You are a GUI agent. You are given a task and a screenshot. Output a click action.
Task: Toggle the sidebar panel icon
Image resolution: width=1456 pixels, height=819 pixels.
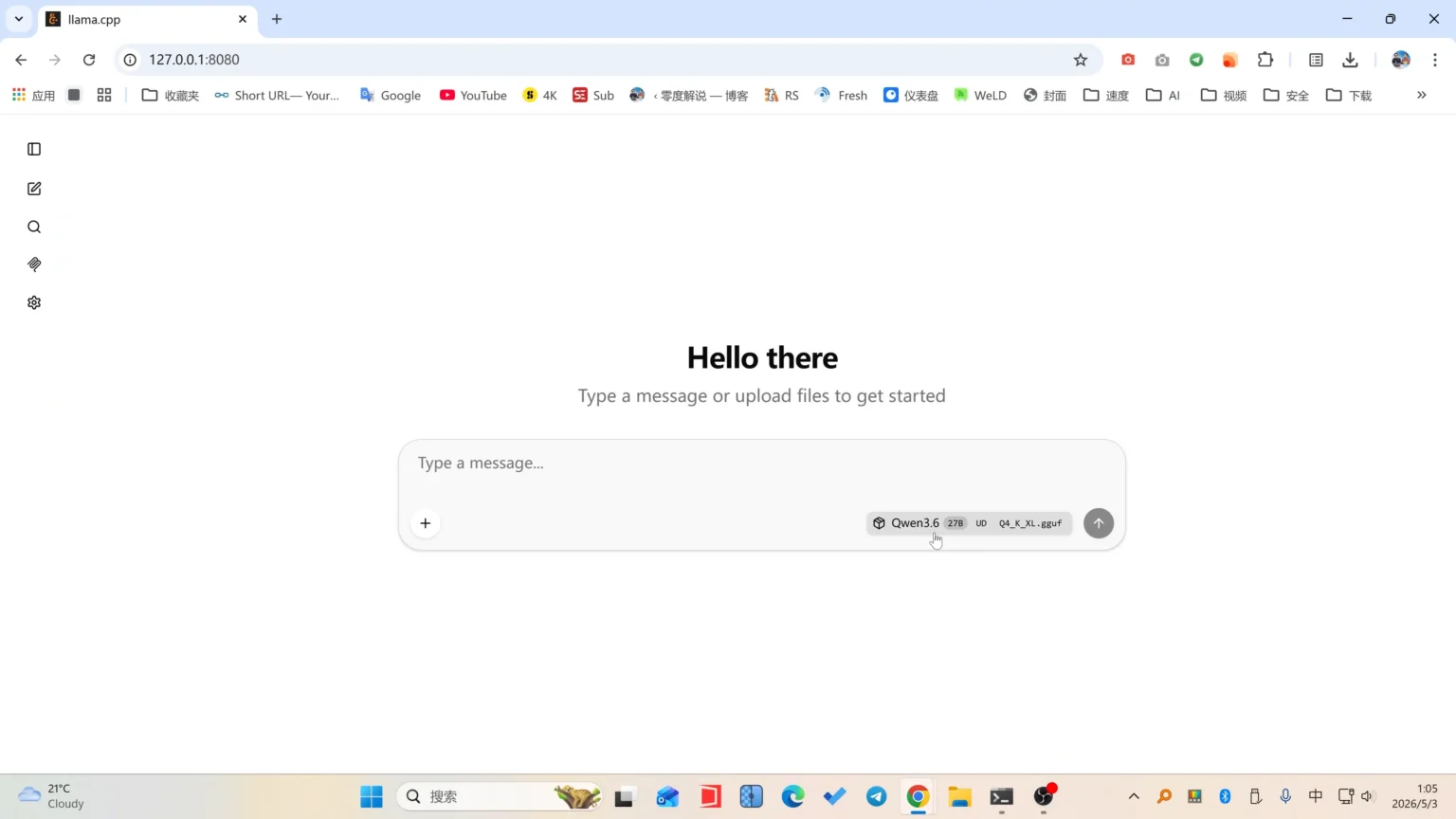pyautogui.click(x=34, y=149)
